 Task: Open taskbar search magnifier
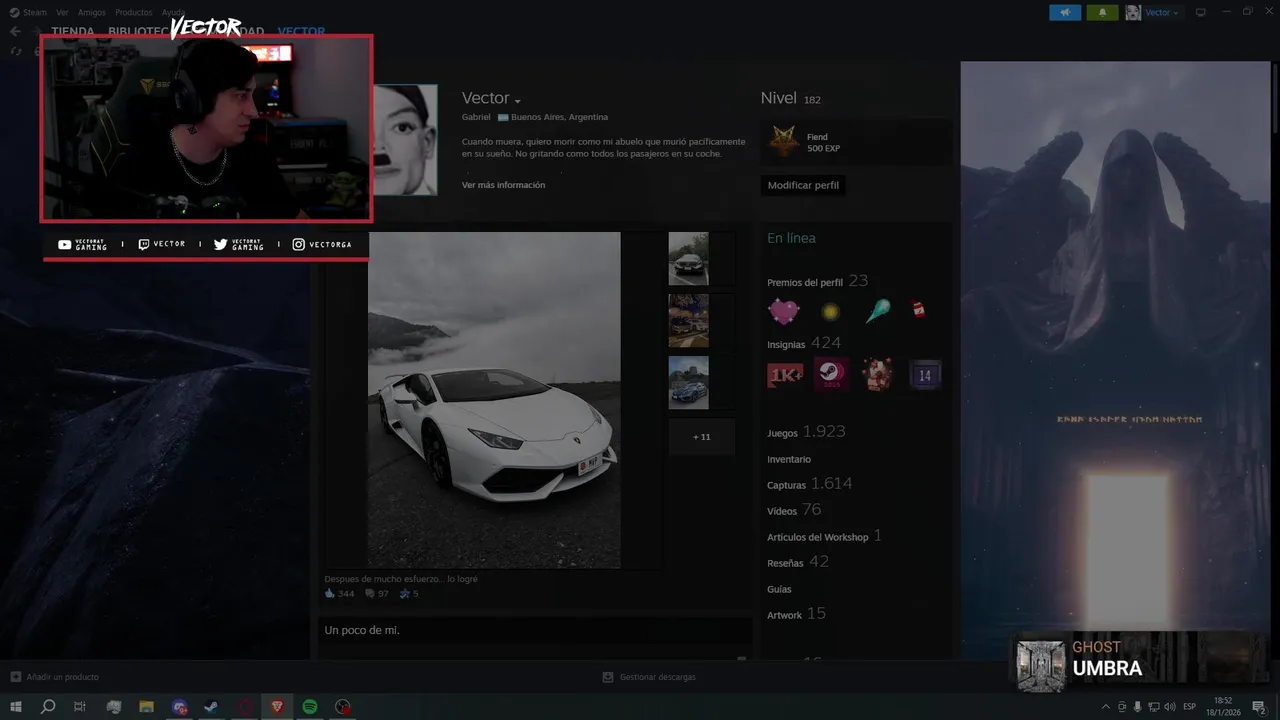tap(48, 706)
